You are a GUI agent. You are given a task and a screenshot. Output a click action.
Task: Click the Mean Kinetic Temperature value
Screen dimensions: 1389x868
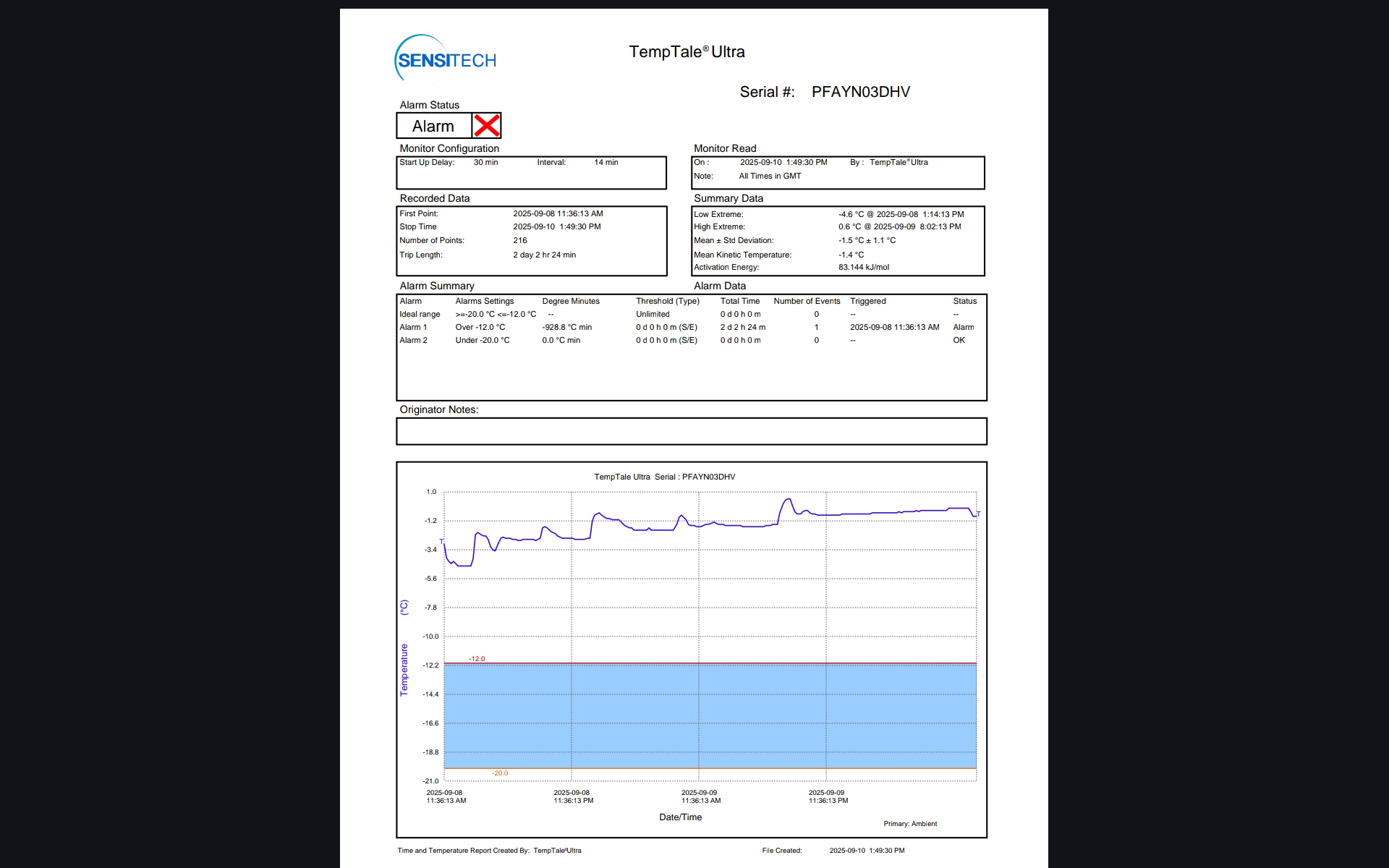point(851,255)
